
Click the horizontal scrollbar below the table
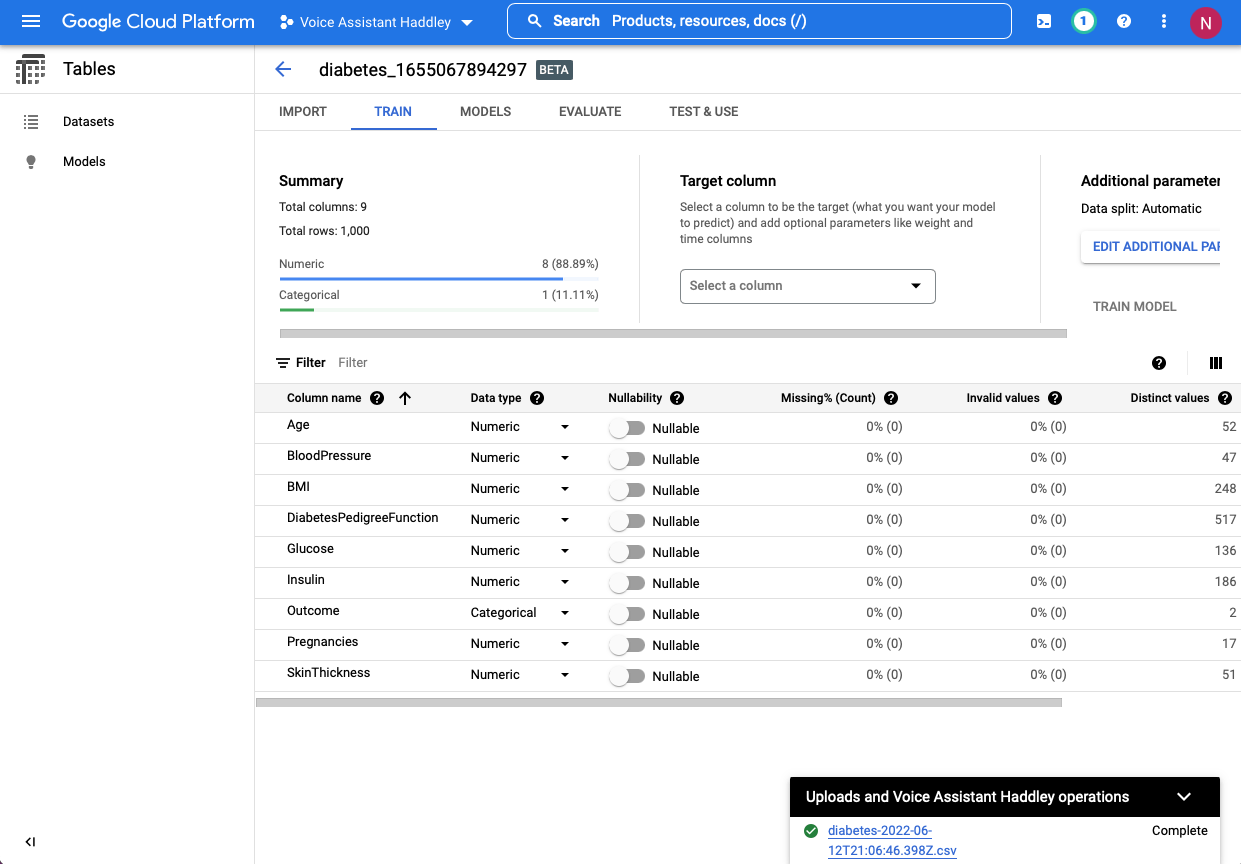[x=658, y=702]
